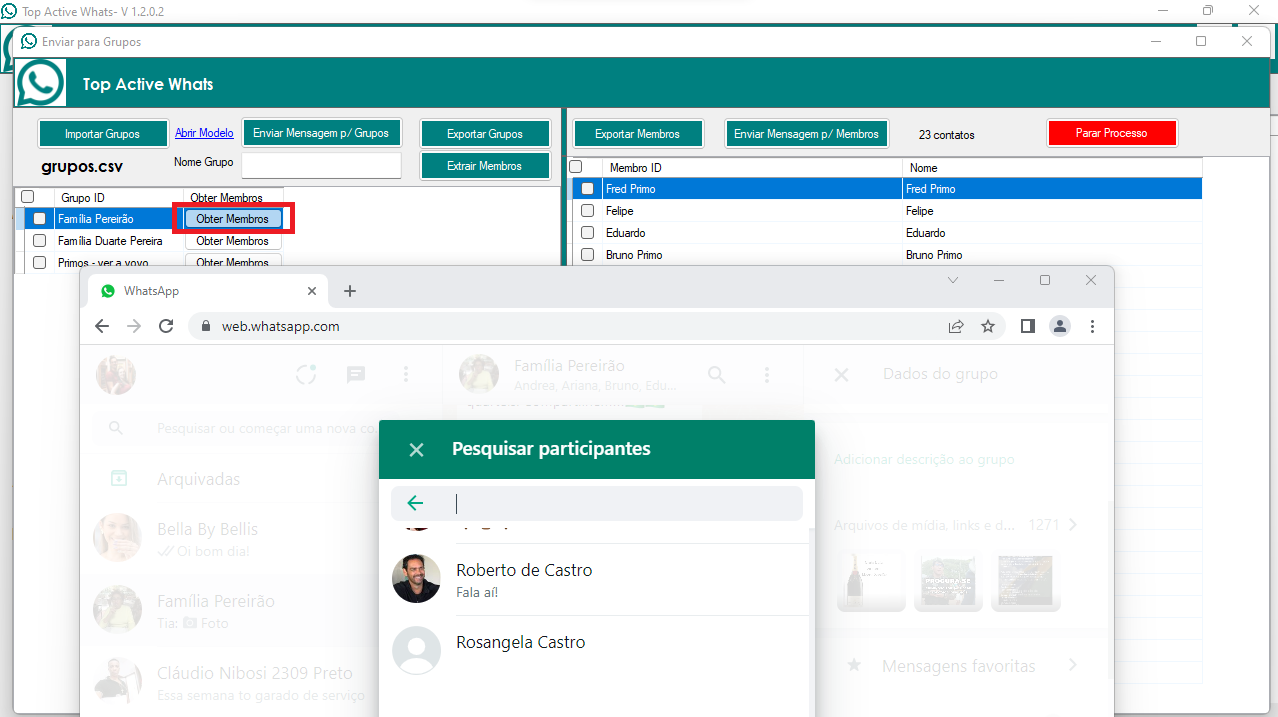This screenshot has width=1278, height=717.
Task: Select participant Roberto de Castro
Action: (597, 579)
